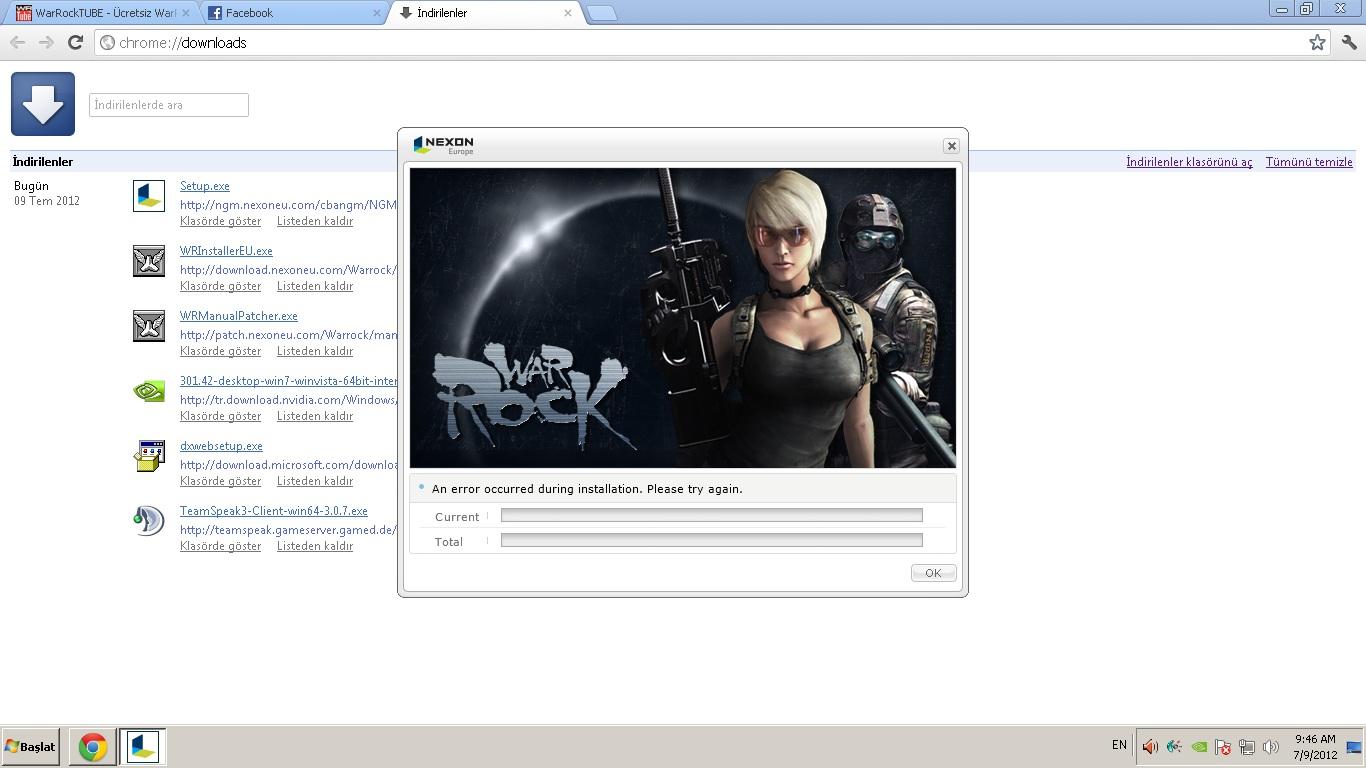The image size is (1366, 768).
Task: Click 'Listeden kaldır' under WRManualPatcher.exe
Action: pyautogui.click(x=315, y=351)
